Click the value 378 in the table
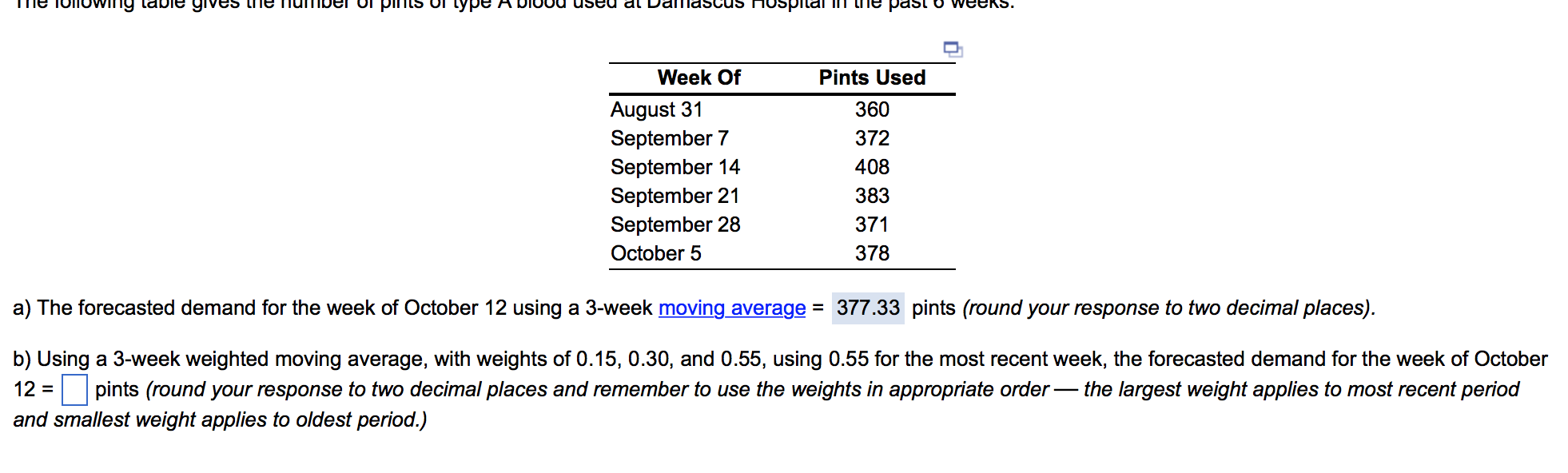Viewport: 1568px width, 473px height. 871,253
